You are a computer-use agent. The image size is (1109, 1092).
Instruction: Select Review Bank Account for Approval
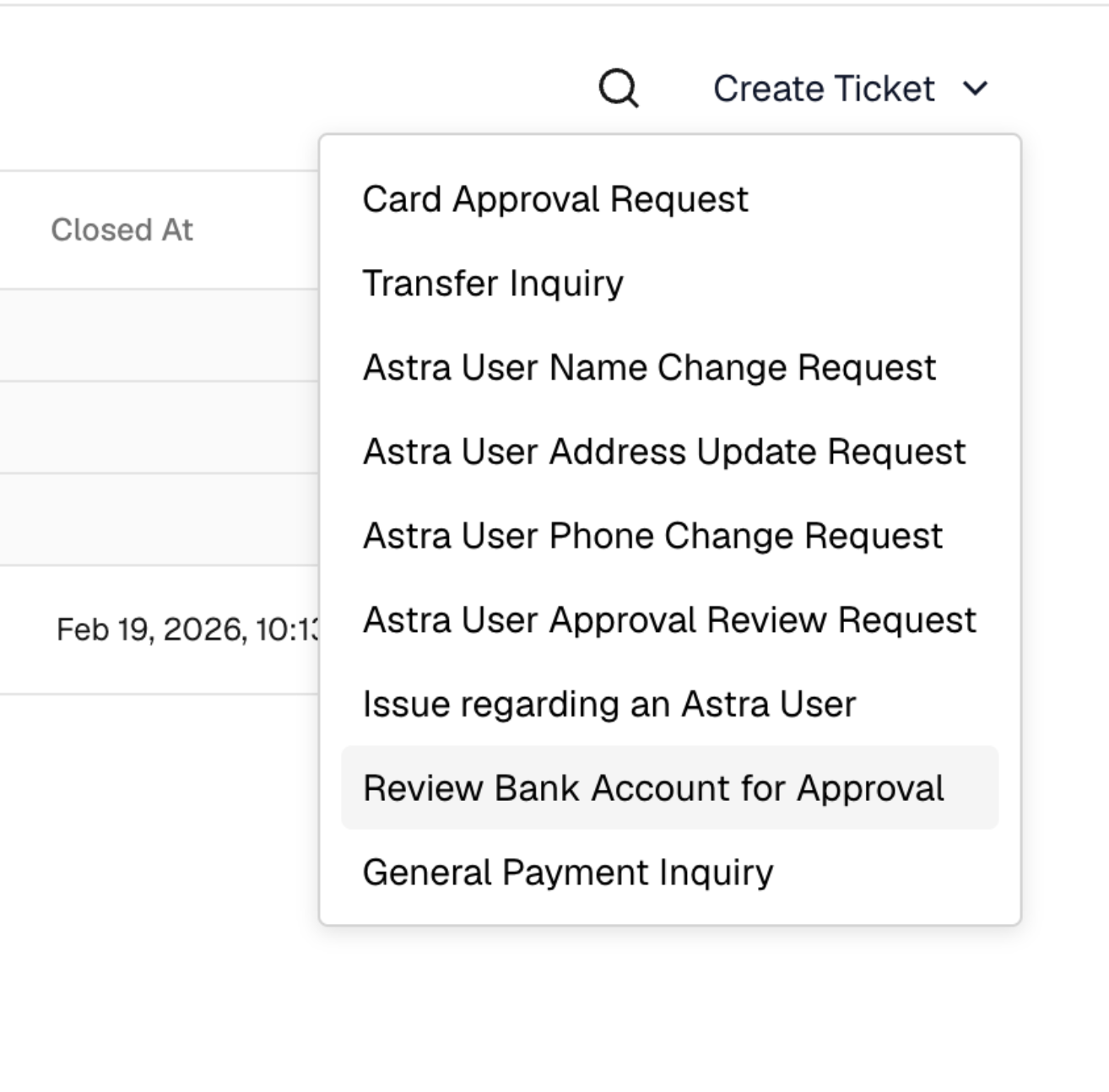pos(670,787)
